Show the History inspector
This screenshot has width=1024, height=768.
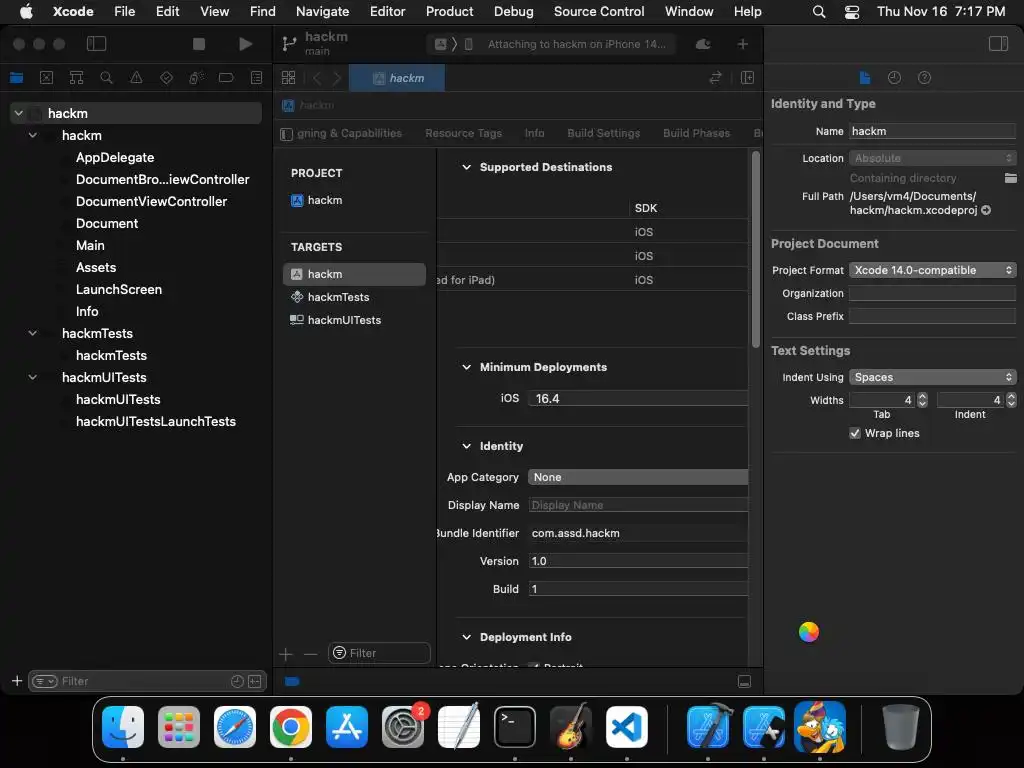pos(894,78)
